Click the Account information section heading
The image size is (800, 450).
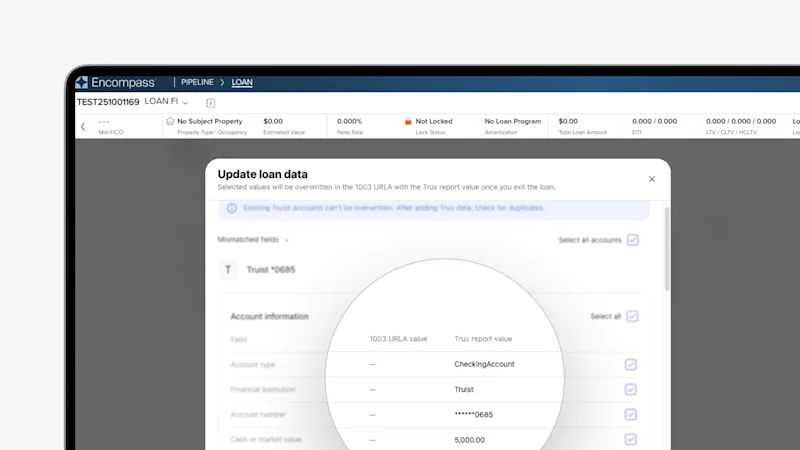[269, 316]
